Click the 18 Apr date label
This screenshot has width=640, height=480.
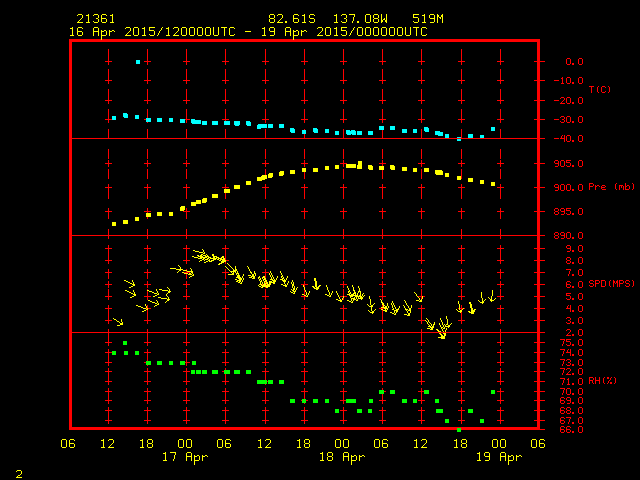tap(342, 457)
